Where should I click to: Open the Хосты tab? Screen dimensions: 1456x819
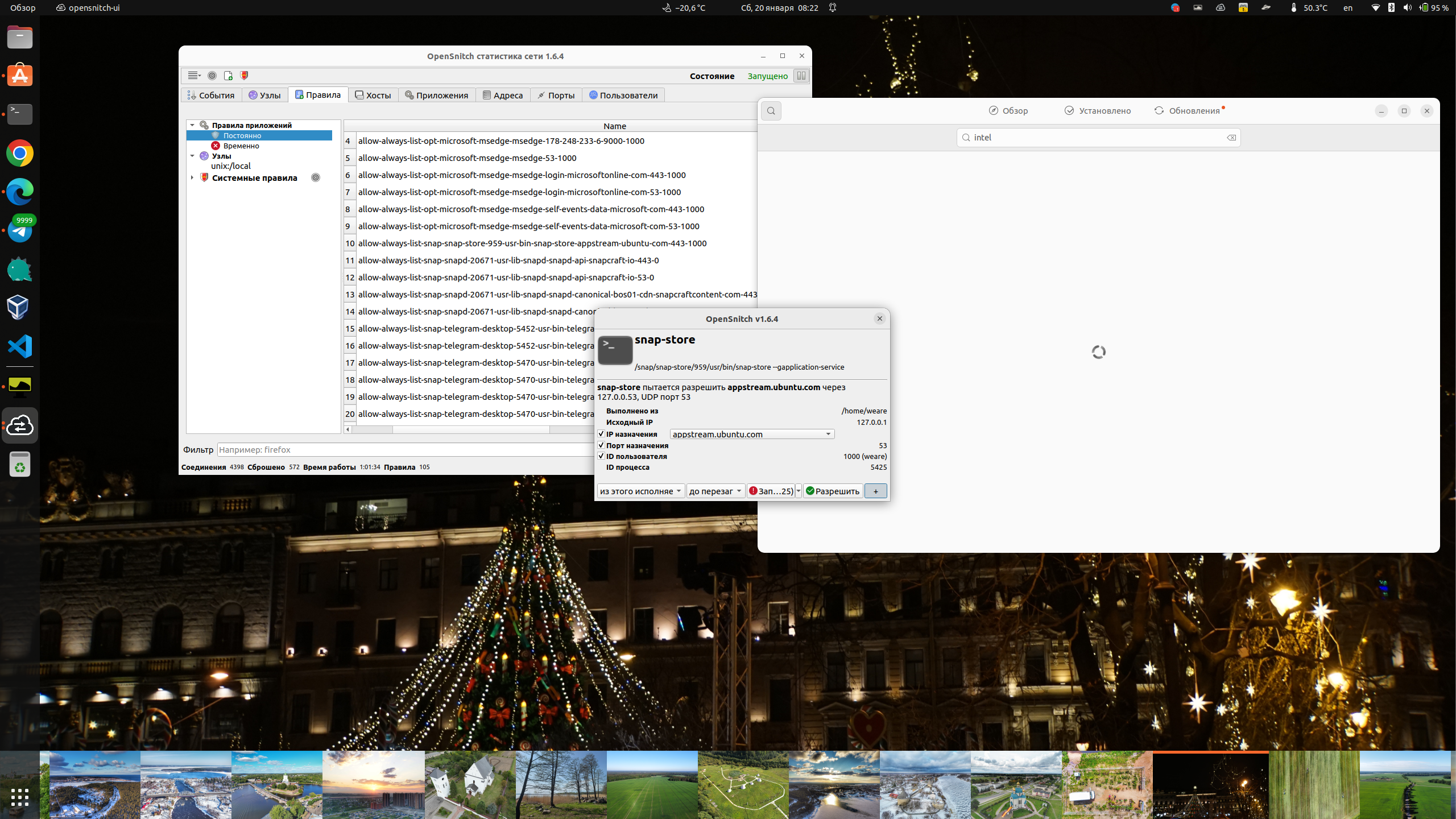point(373,95)
